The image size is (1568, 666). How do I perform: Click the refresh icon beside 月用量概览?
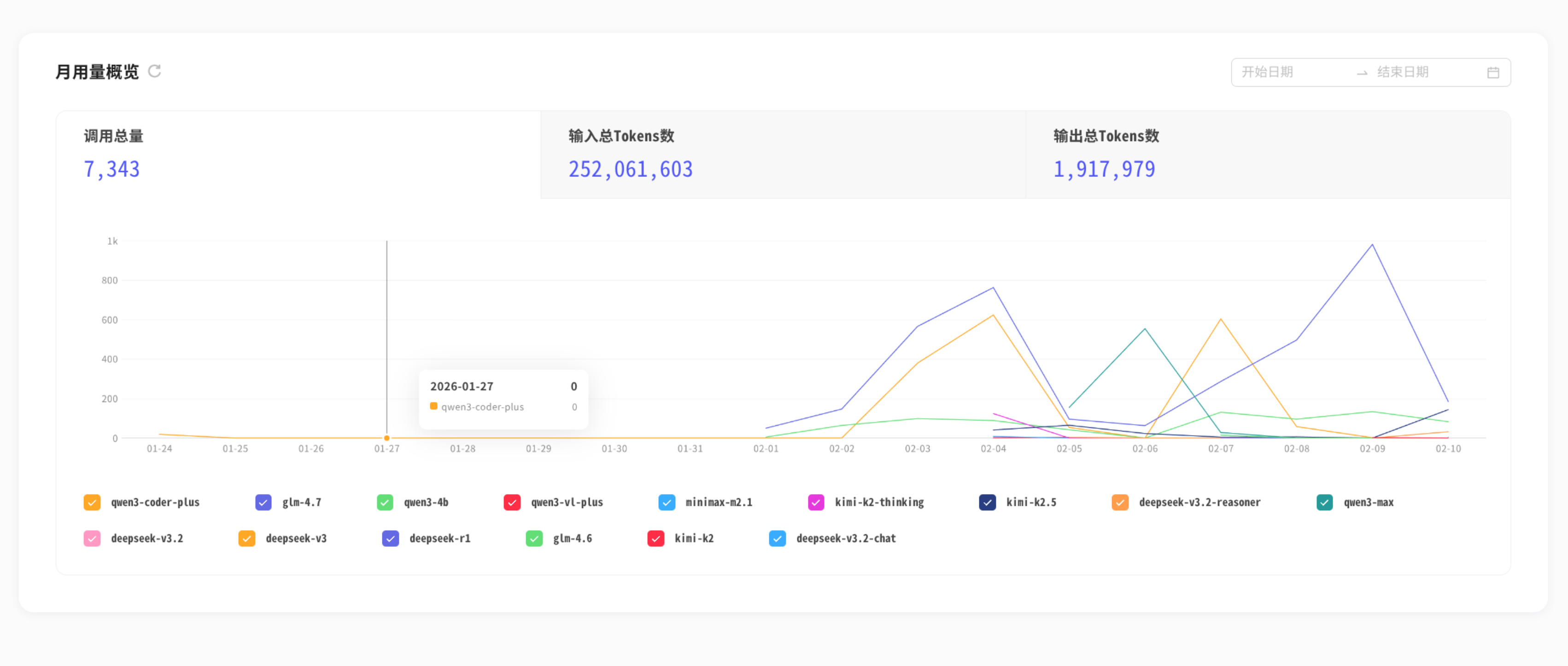point(155,71)
